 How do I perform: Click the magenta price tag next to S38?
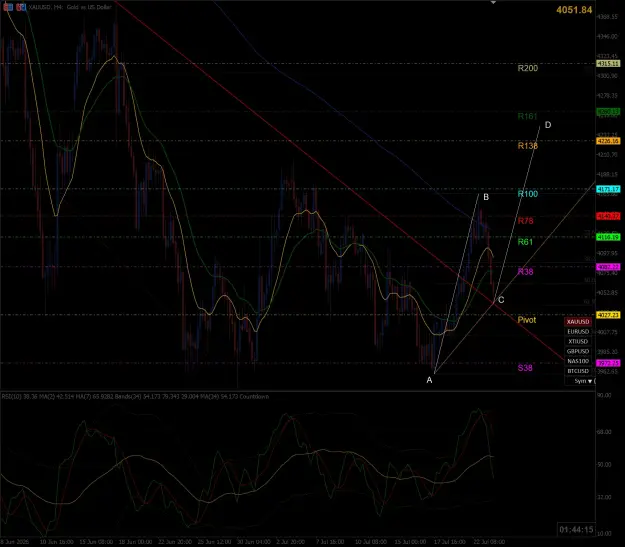click(x=608, y=363)
